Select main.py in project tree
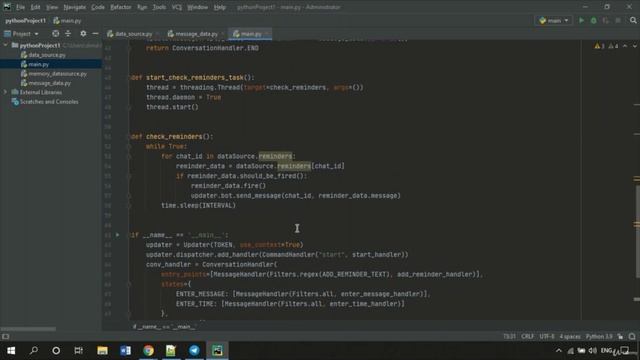Viewport: 640px width, 360px height. point(38,64)
